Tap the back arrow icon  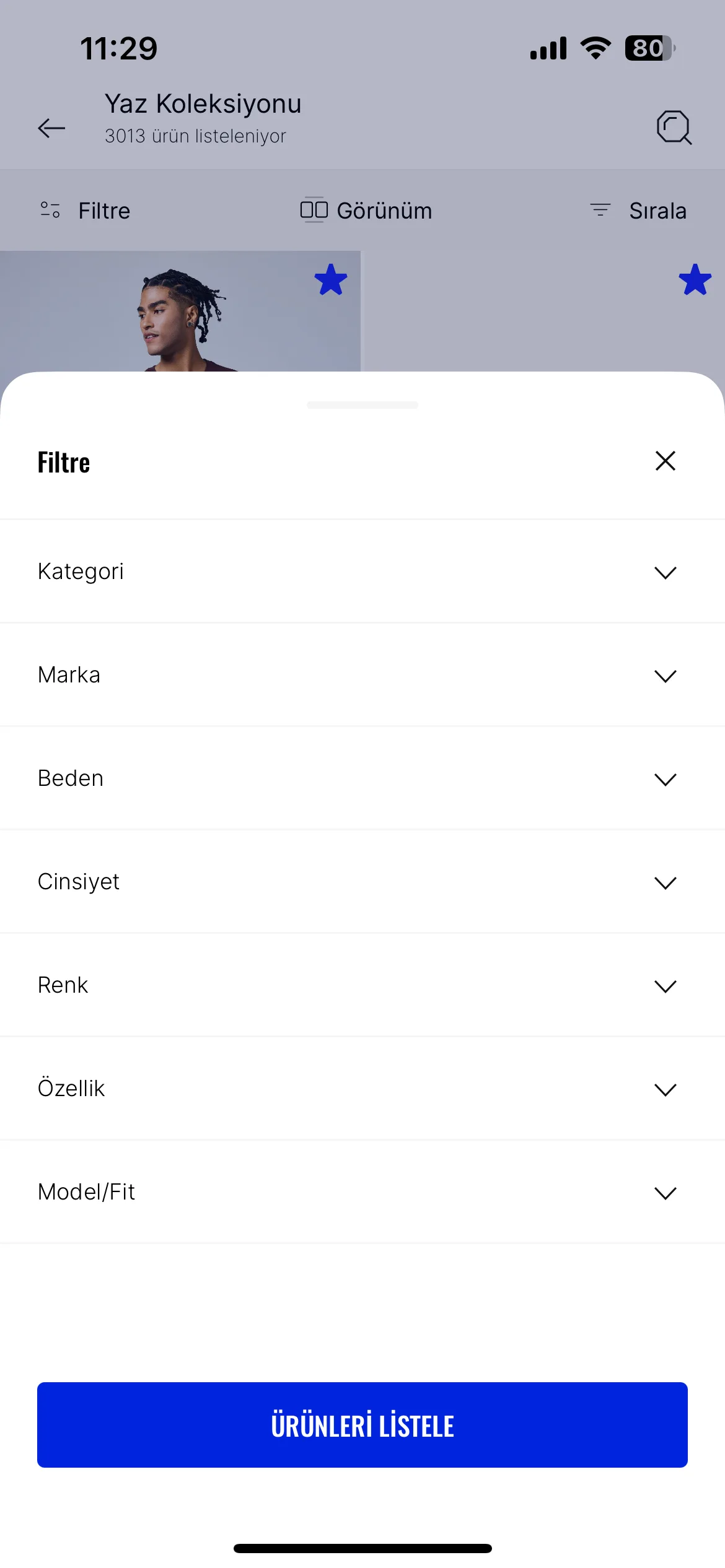[x=51, y=128]
